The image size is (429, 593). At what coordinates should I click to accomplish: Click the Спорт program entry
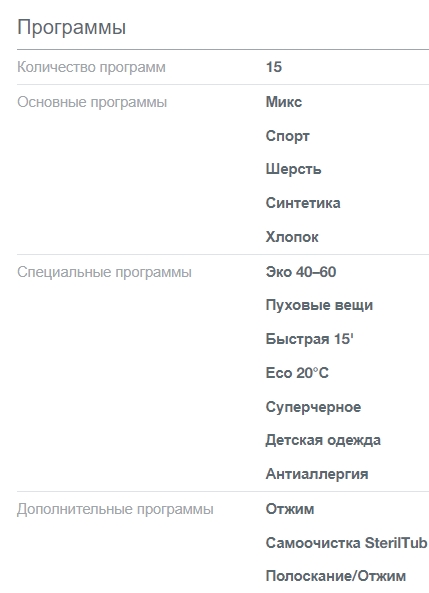click(288, 136)
